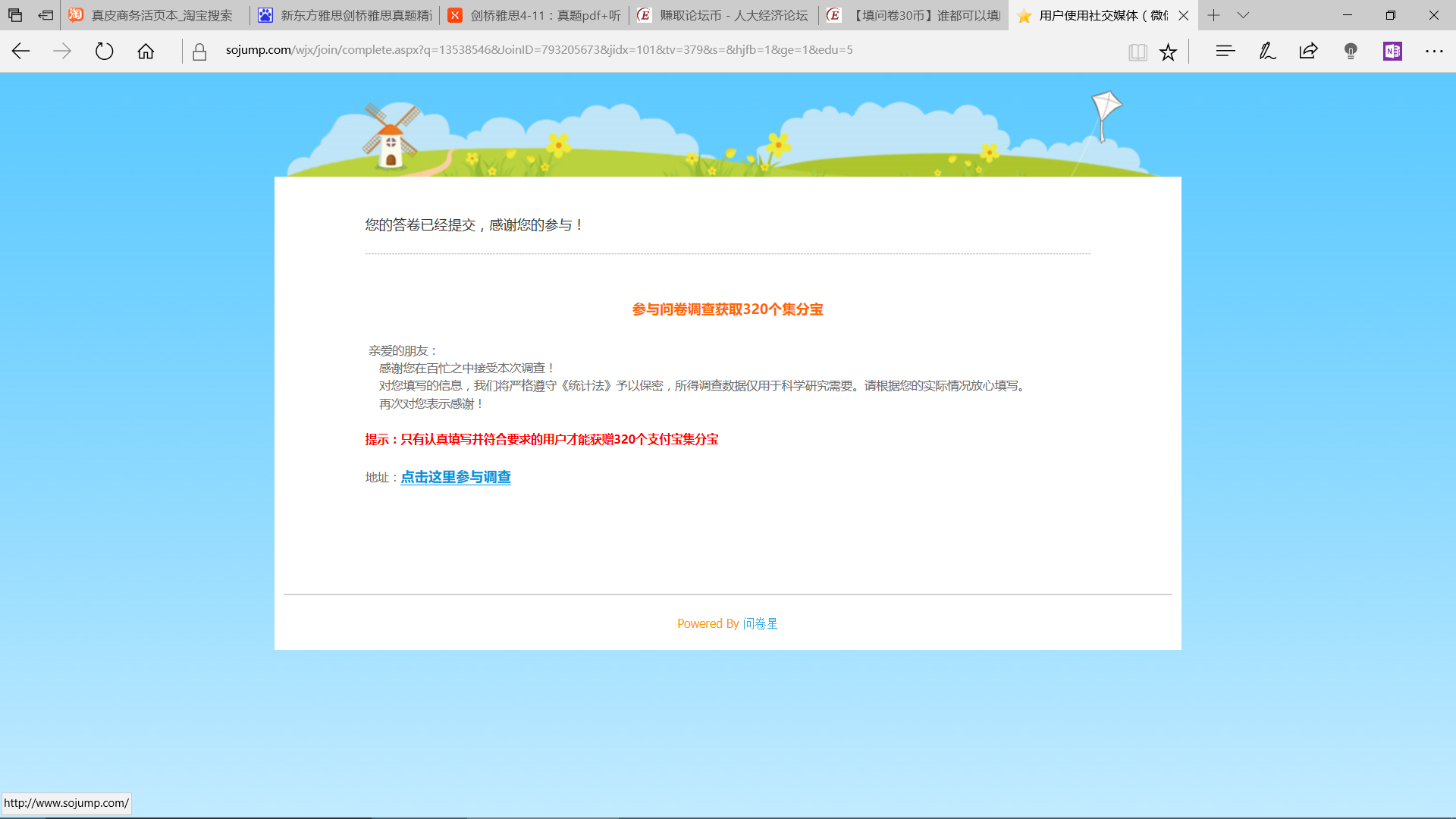The width and height of the screenshot is (1456, 819).
Task: Click the browser Back arrow
Action: (21, 51)
